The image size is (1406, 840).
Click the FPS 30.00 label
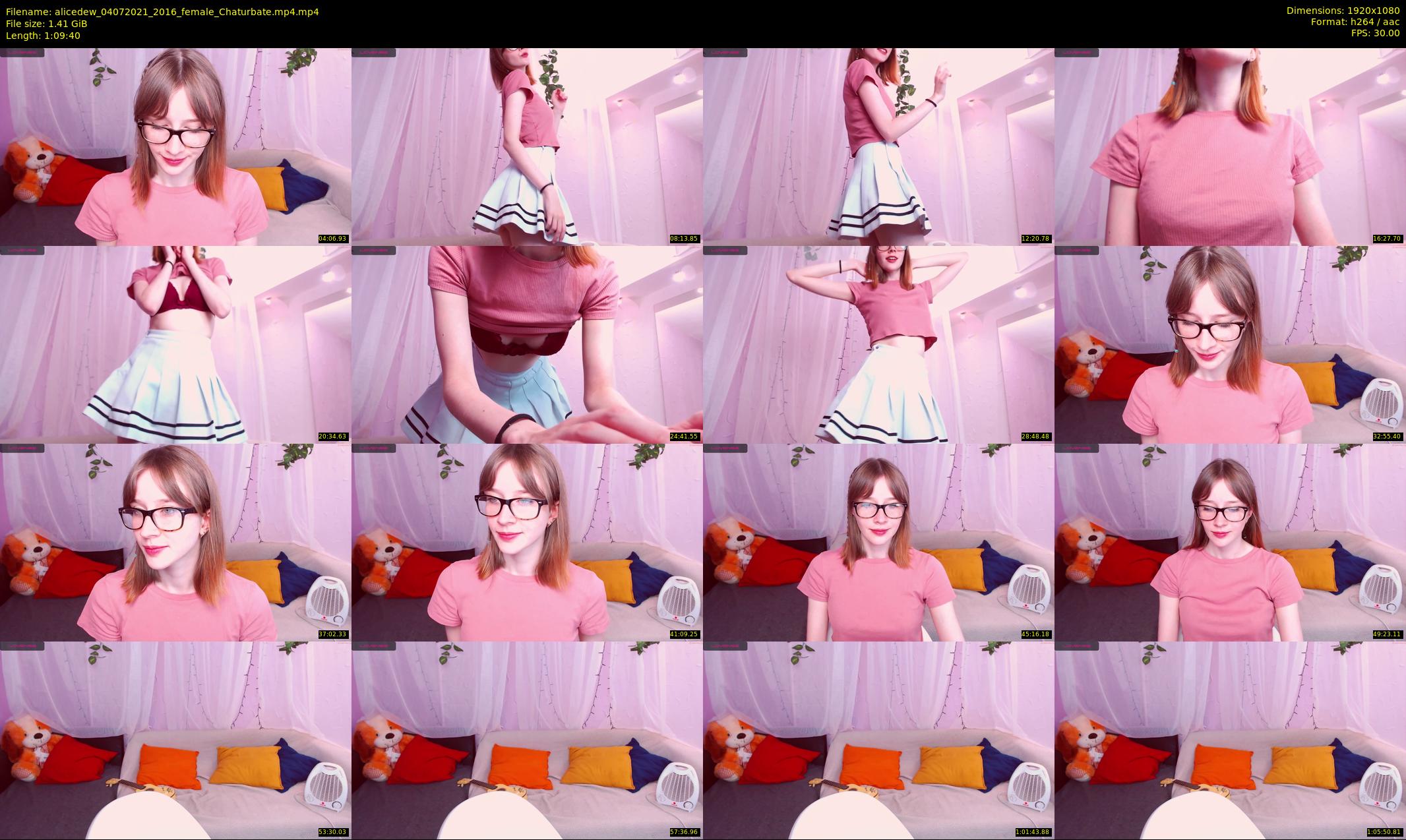click(1375, 33)
